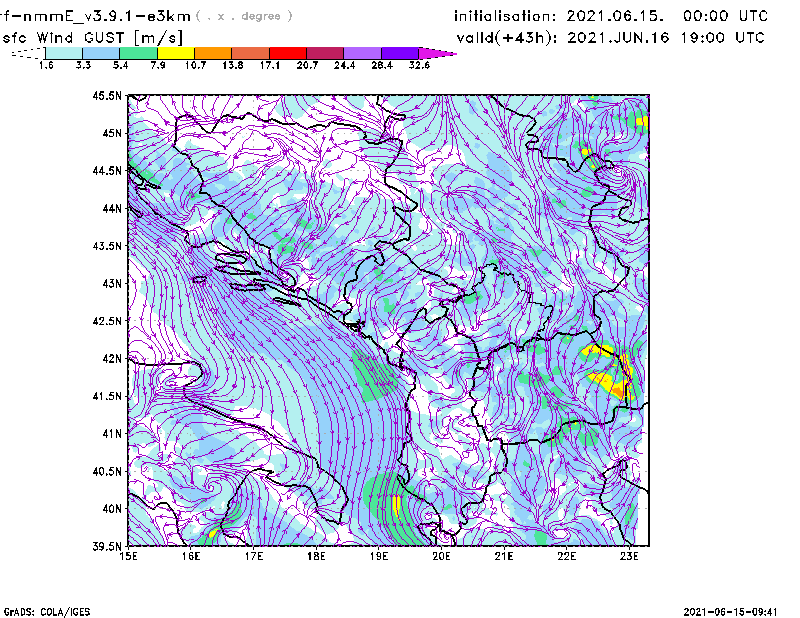
Task: Click latitude label 44N
Action: [112, 209]
